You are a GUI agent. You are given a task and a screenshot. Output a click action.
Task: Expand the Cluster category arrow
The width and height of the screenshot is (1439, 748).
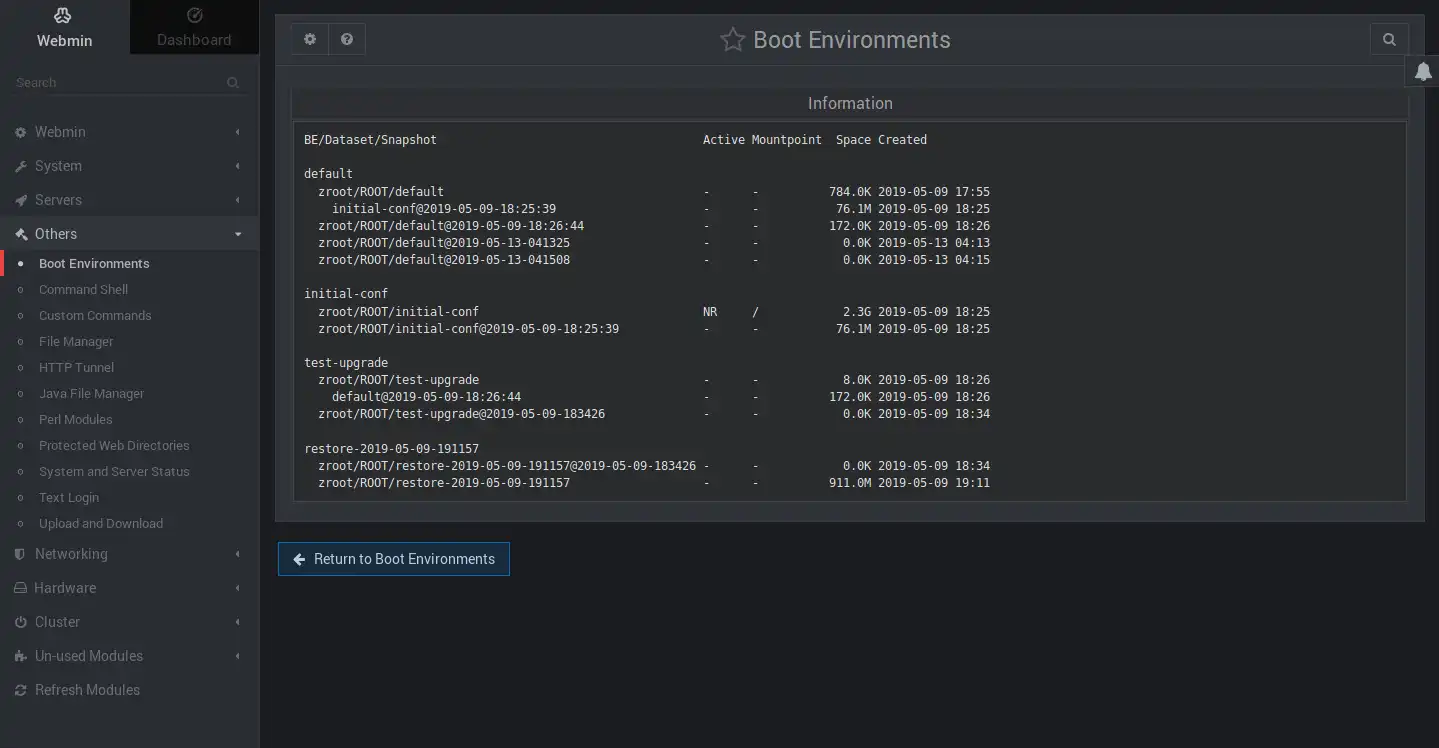[238, 622]
